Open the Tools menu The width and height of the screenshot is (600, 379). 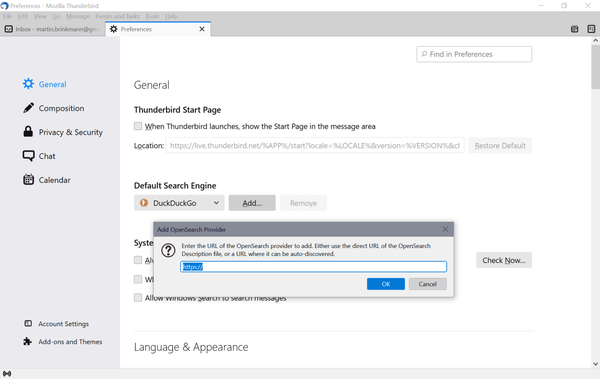(152, 16)
